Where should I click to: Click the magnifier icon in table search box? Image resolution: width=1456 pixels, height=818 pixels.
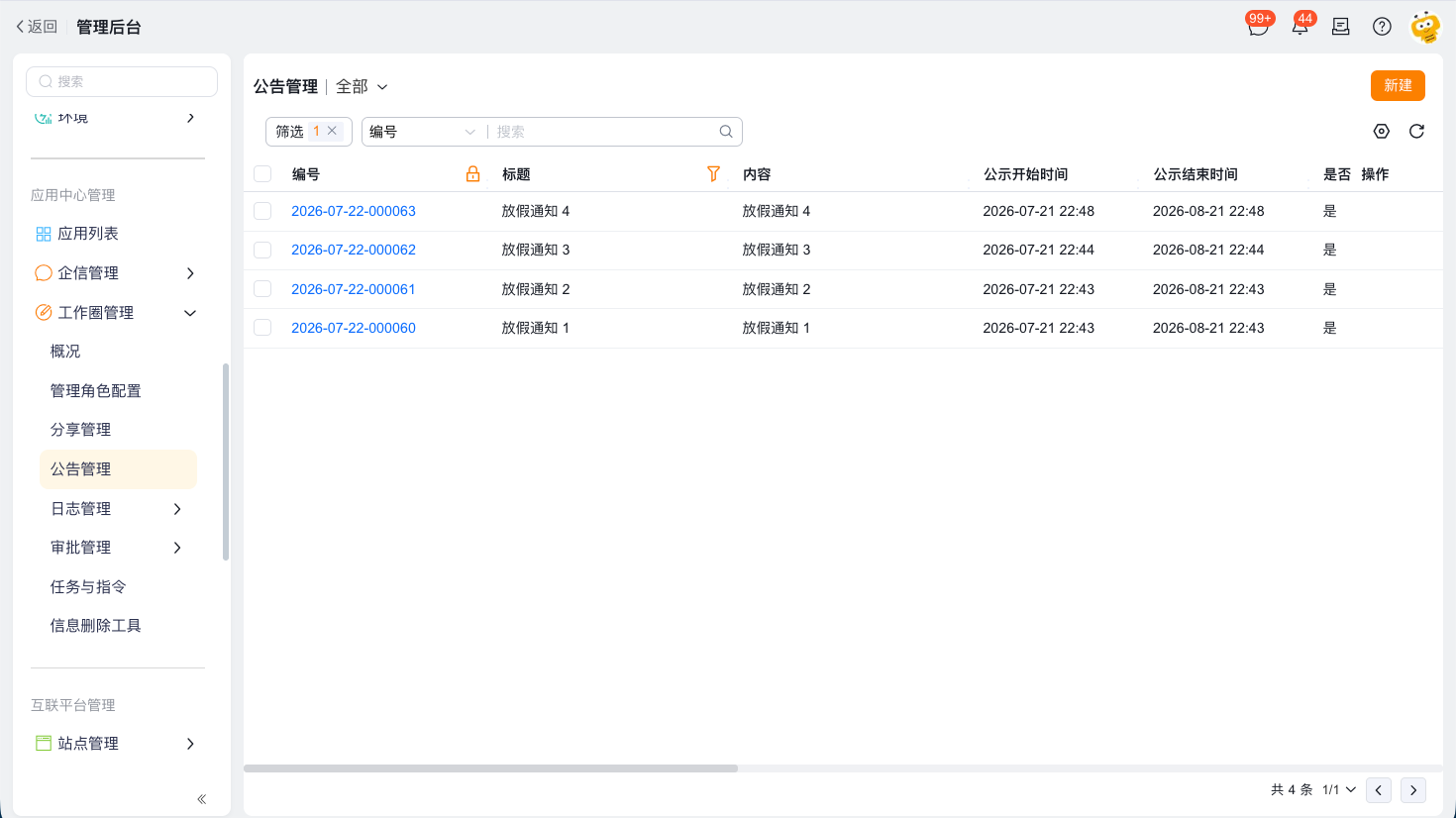coord(726,132)
